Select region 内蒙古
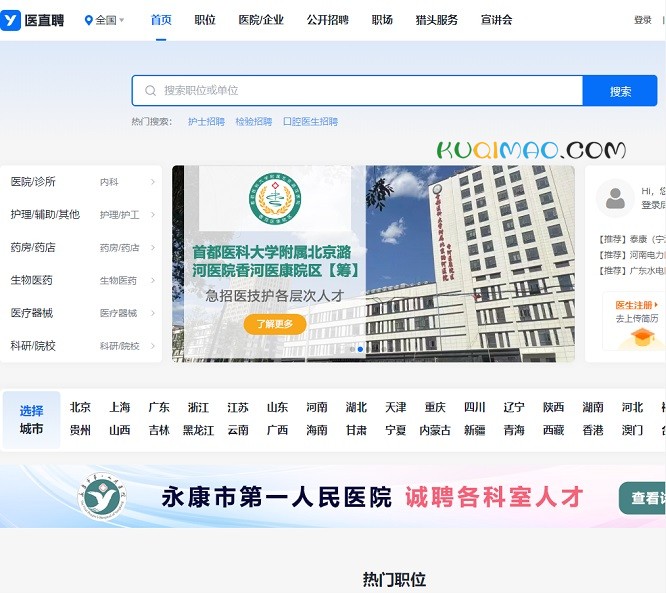The image size is (666, 593). point(435,430)
